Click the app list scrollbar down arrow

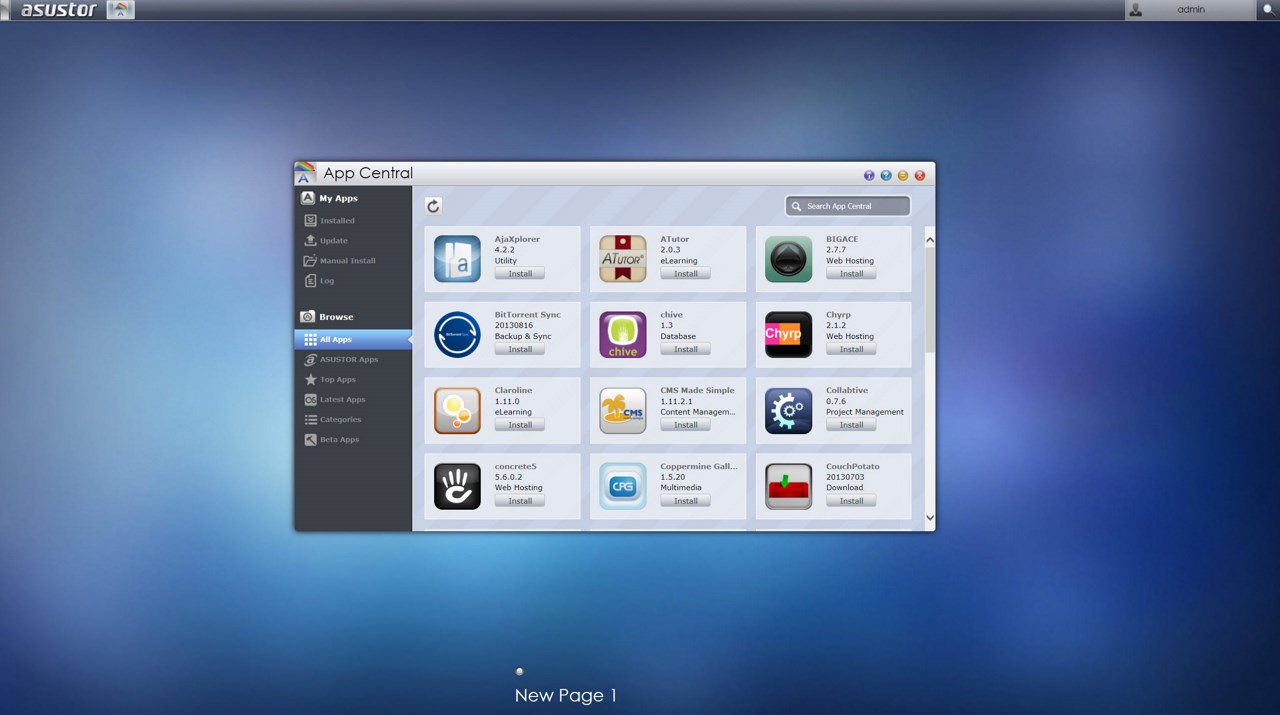tap(929, 518)
